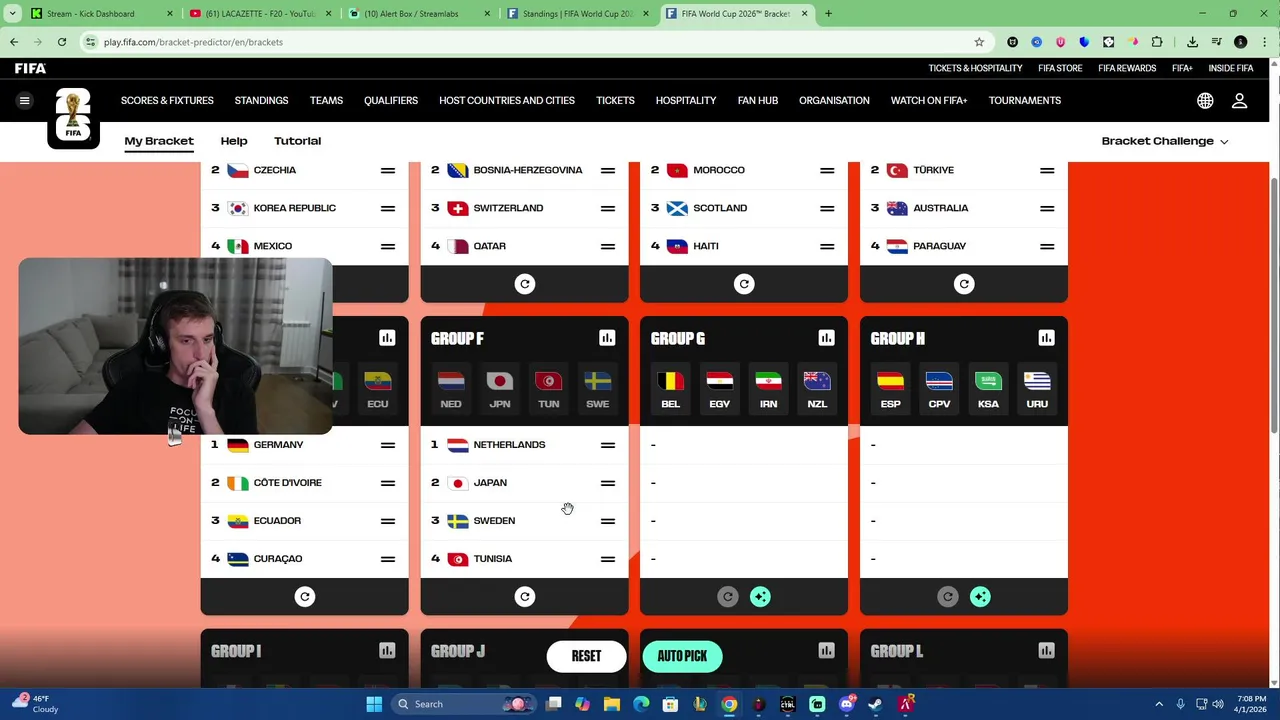1280x720 pixels.
Task: Select Spain ESP flag in Group H
Action: 890,389
